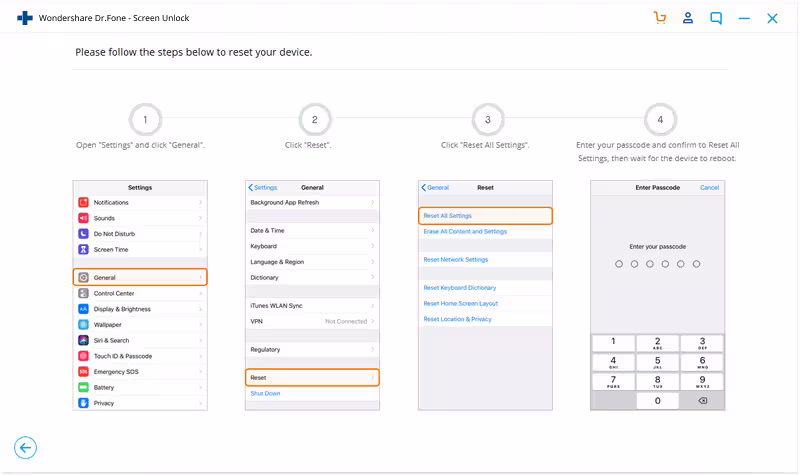Click Shut Down in General screen
This screenshot has height=476, width=800.
coord(265,393)
